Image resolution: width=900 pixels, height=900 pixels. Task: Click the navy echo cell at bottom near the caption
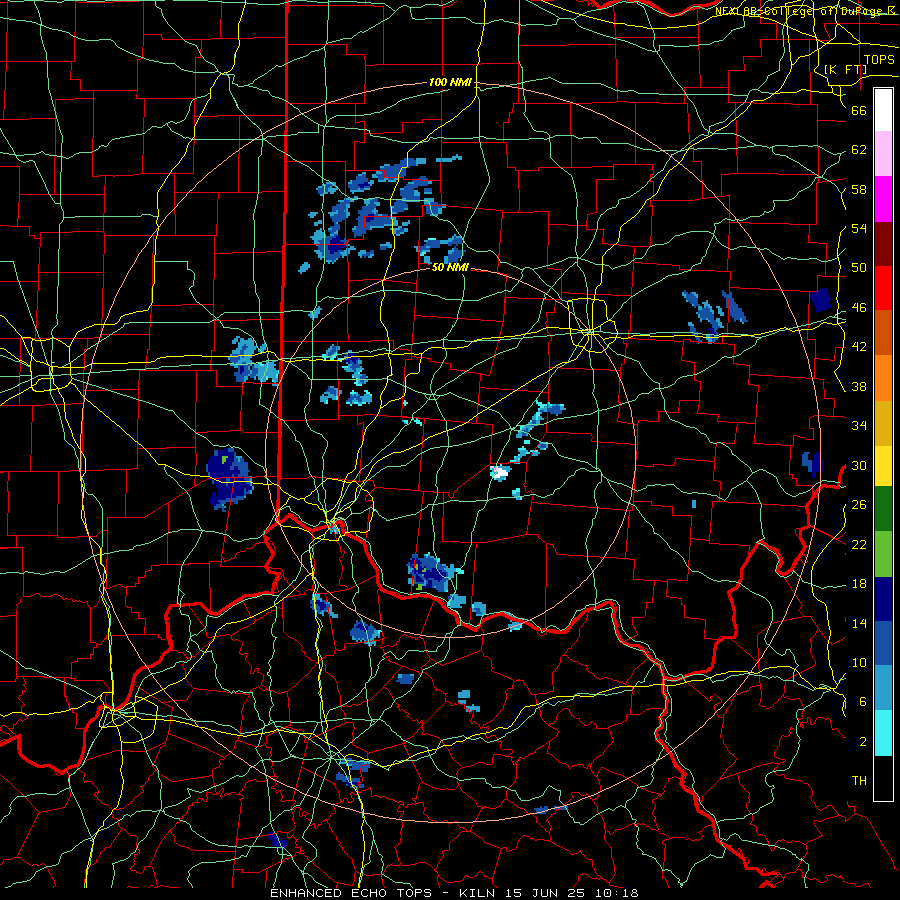coord(278,840)
